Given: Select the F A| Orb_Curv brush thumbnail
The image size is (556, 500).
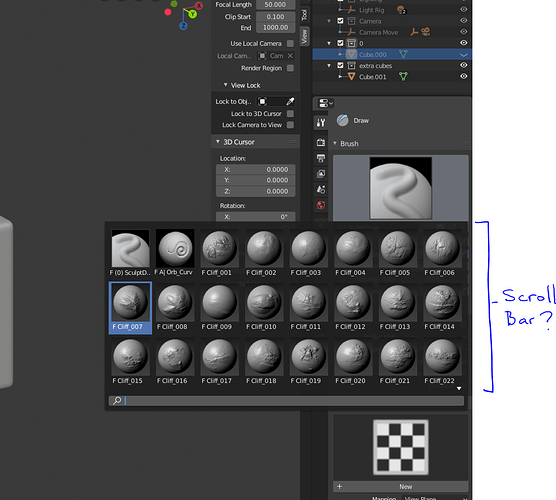Looking at the screenshot, I should click(175, 252).
